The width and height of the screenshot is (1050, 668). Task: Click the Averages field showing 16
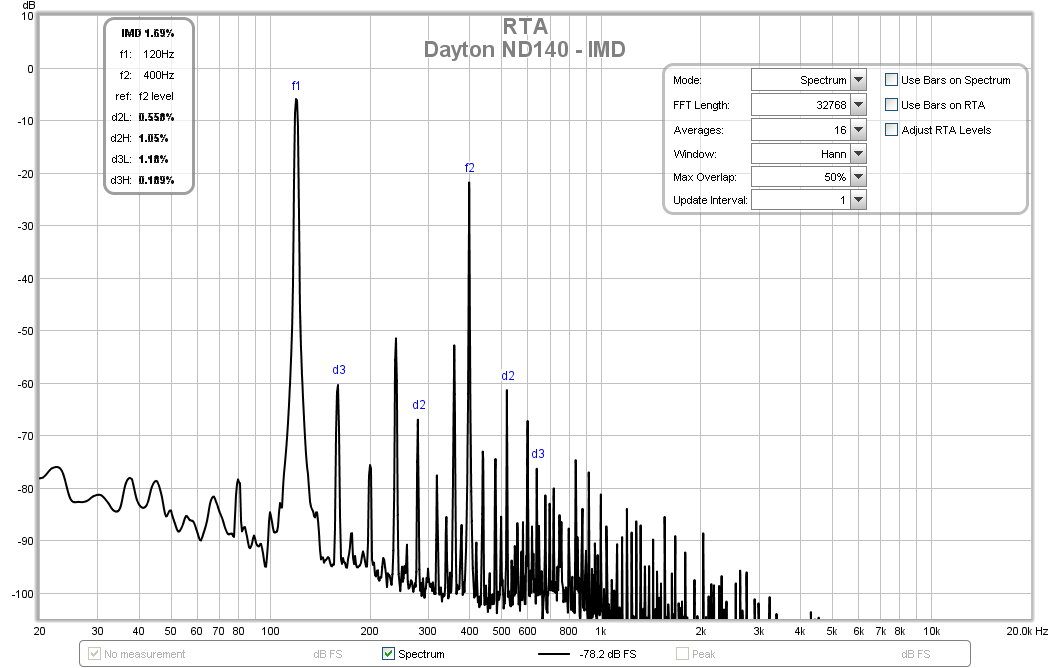[801, 130]
